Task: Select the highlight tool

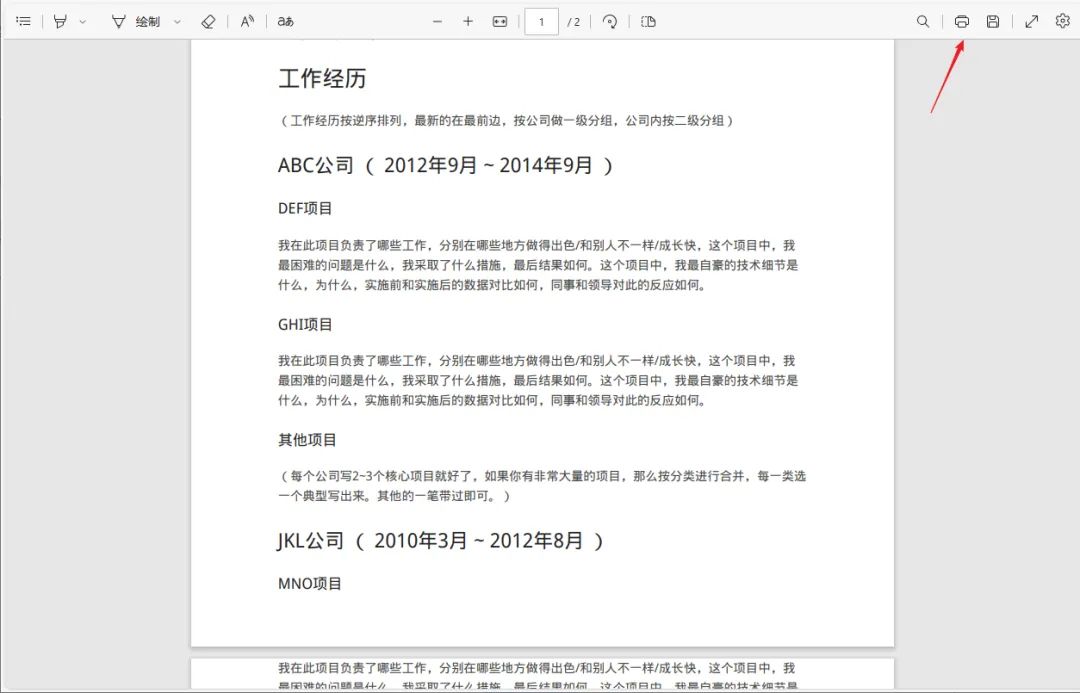Action: 61,21
